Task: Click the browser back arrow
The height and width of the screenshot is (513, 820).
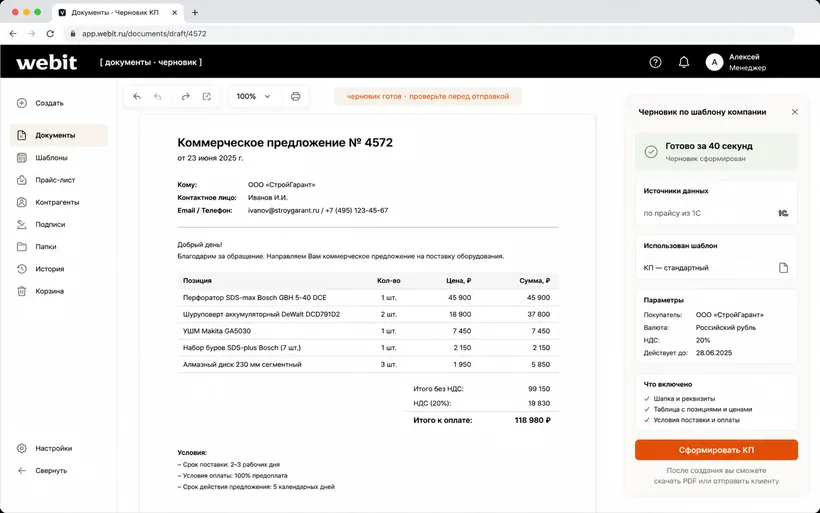Action: point(13,33)
